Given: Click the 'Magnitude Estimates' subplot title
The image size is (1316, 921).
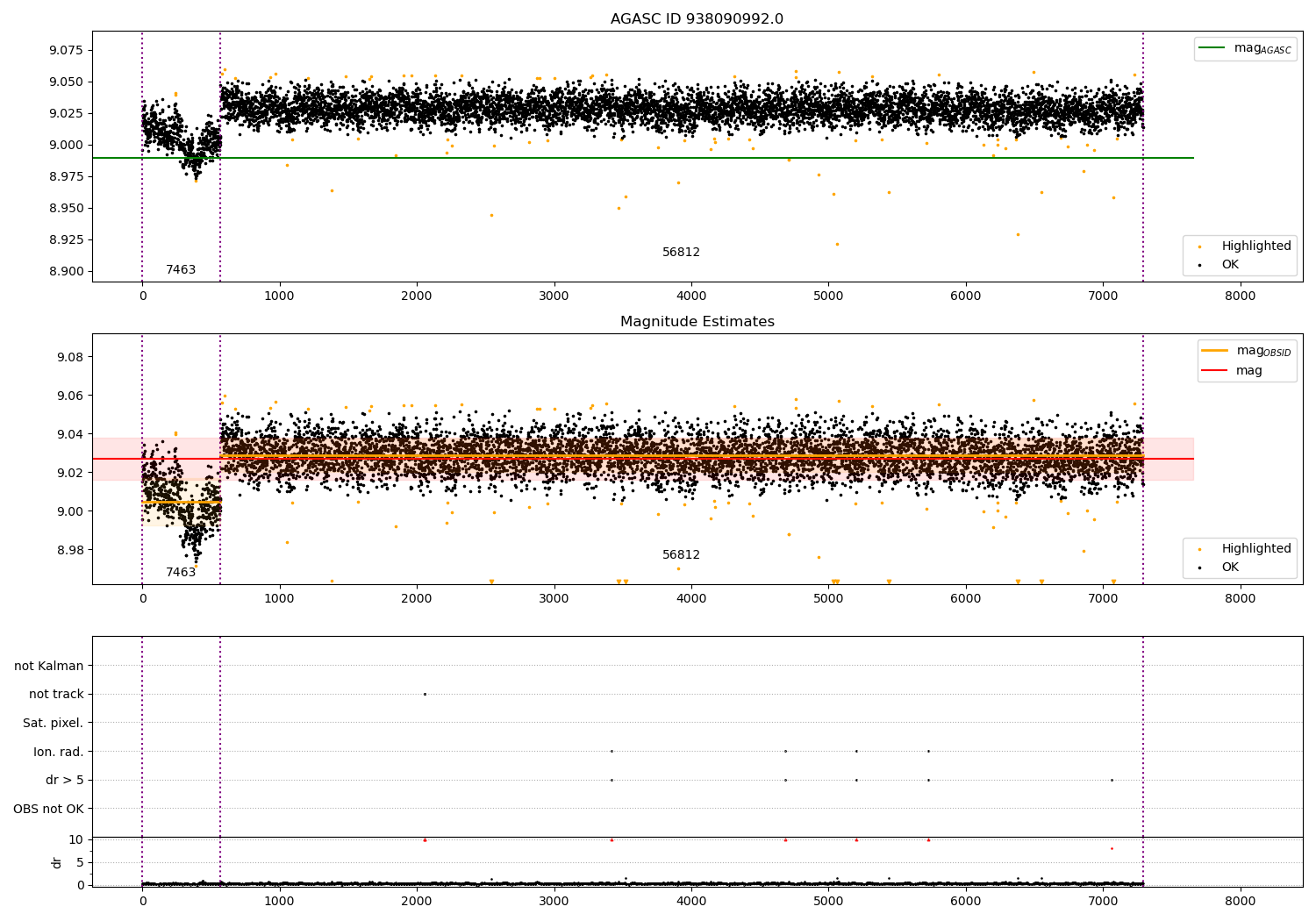Looking at the screenshot, I should (x=697, y=322).
